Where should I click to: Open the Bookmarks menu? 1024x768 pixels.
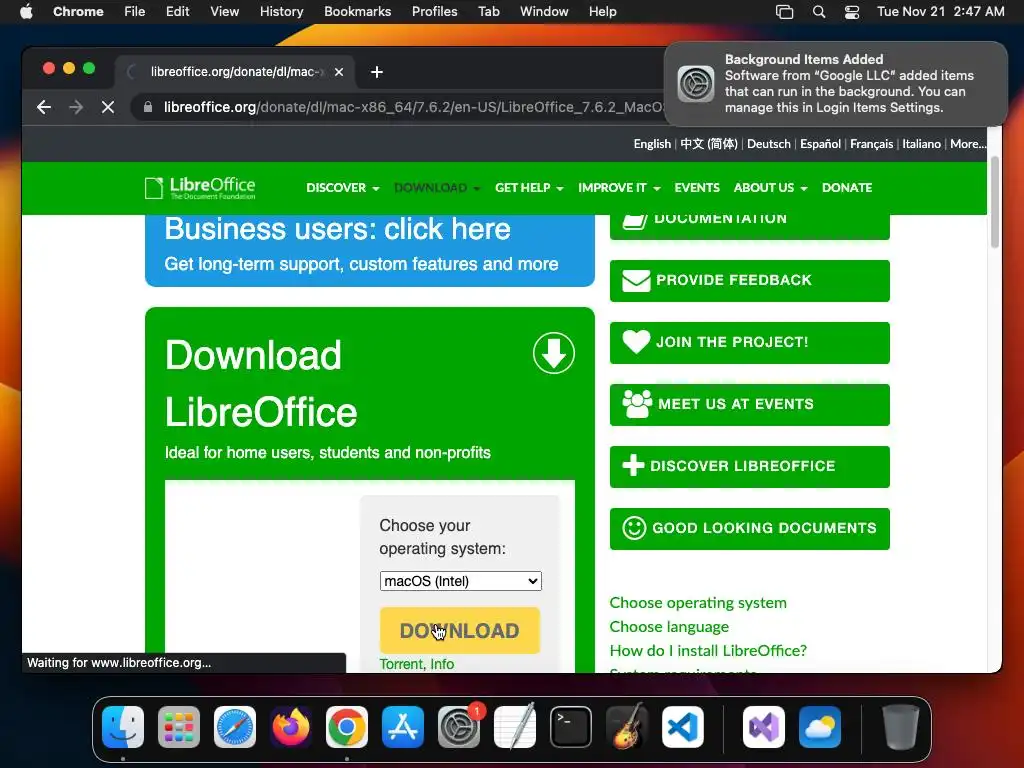pos(357,11)
